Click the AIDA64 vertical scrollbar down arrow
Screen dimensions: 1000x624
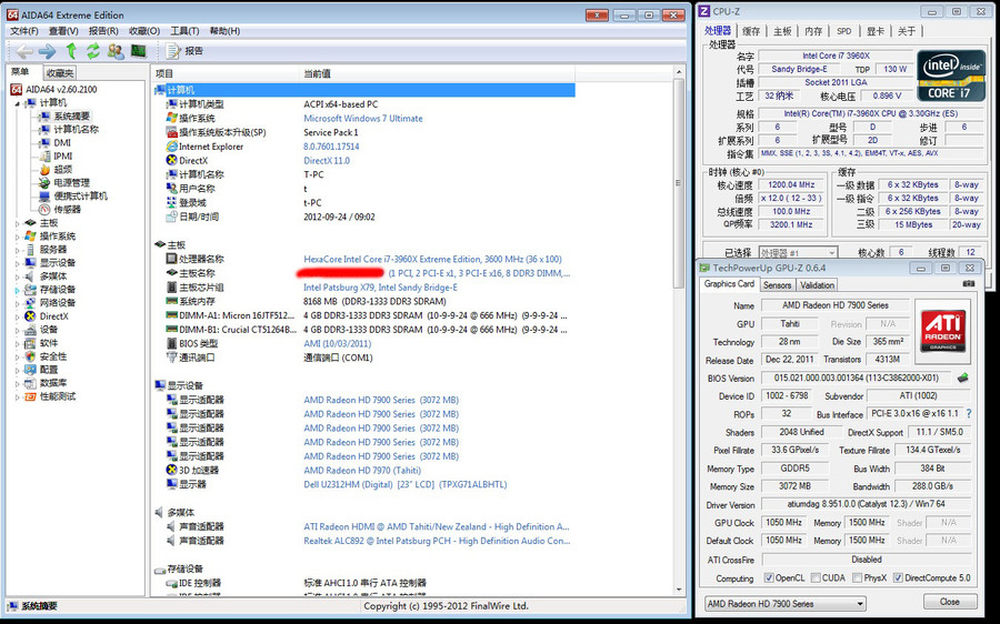click(x=679, y=590)
